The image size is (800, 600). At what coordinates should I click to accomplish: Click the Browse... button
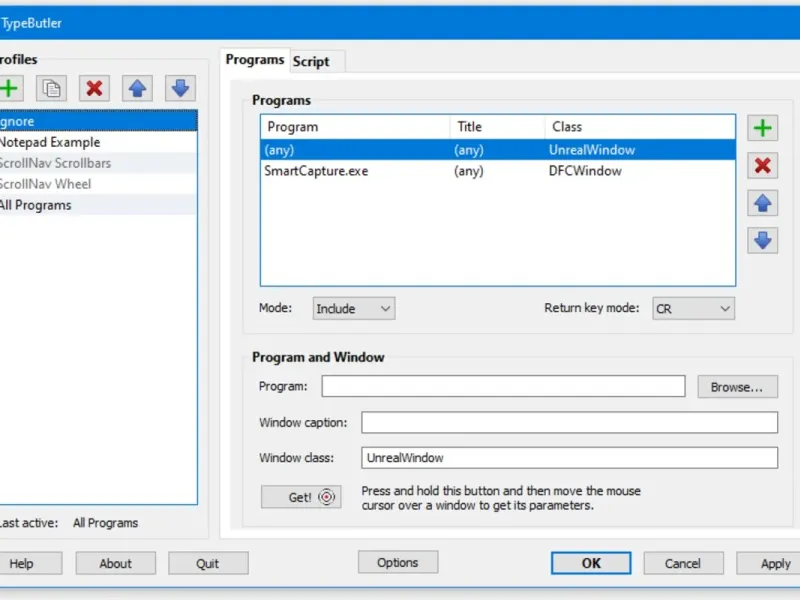click(x=737, y=387)
